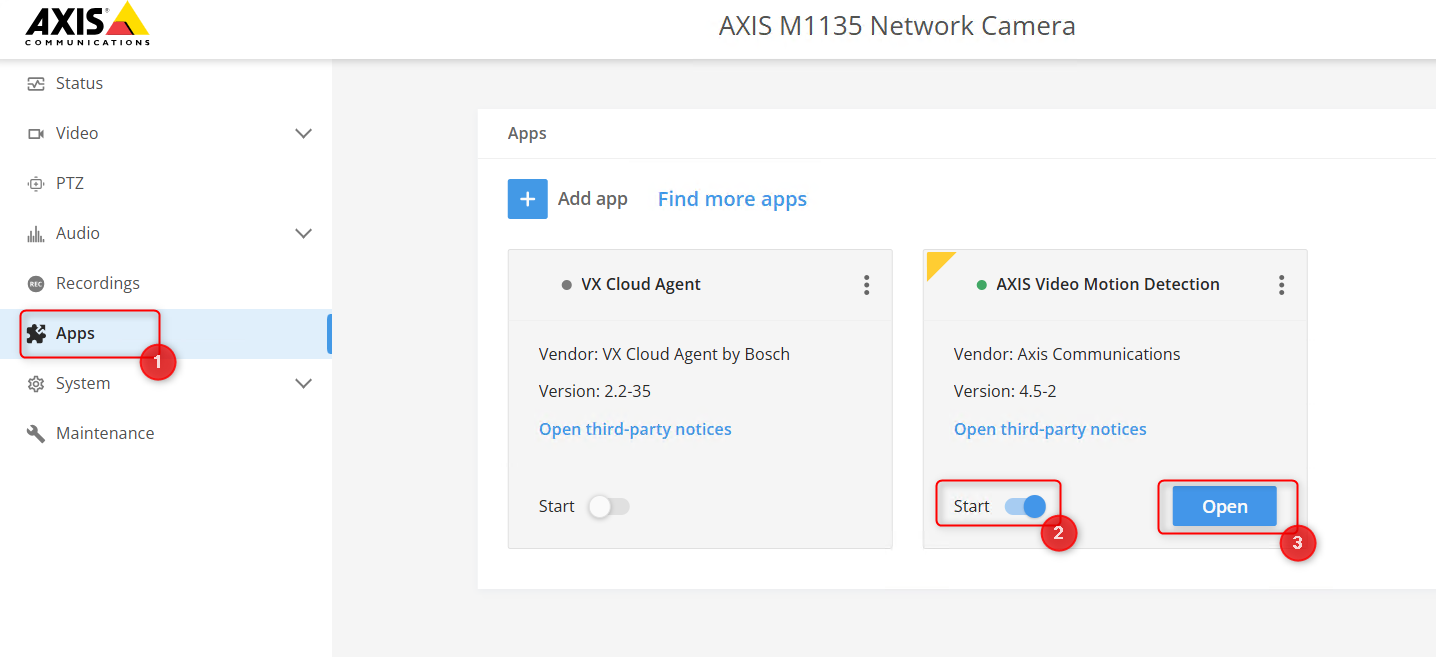The image size is (1436, 657).
Task: Click the System gear icon
Action: click(x=36, y=384)
